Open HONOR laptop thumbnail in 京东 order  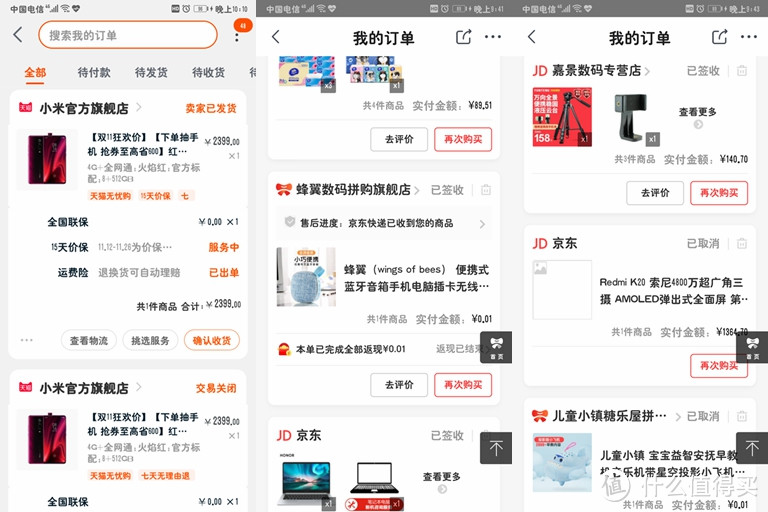tap(307, 483)
